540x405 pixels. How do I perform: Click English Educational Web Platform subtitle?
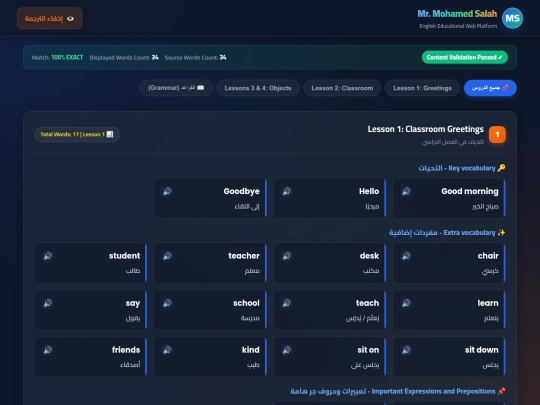[x=458, y=26]
